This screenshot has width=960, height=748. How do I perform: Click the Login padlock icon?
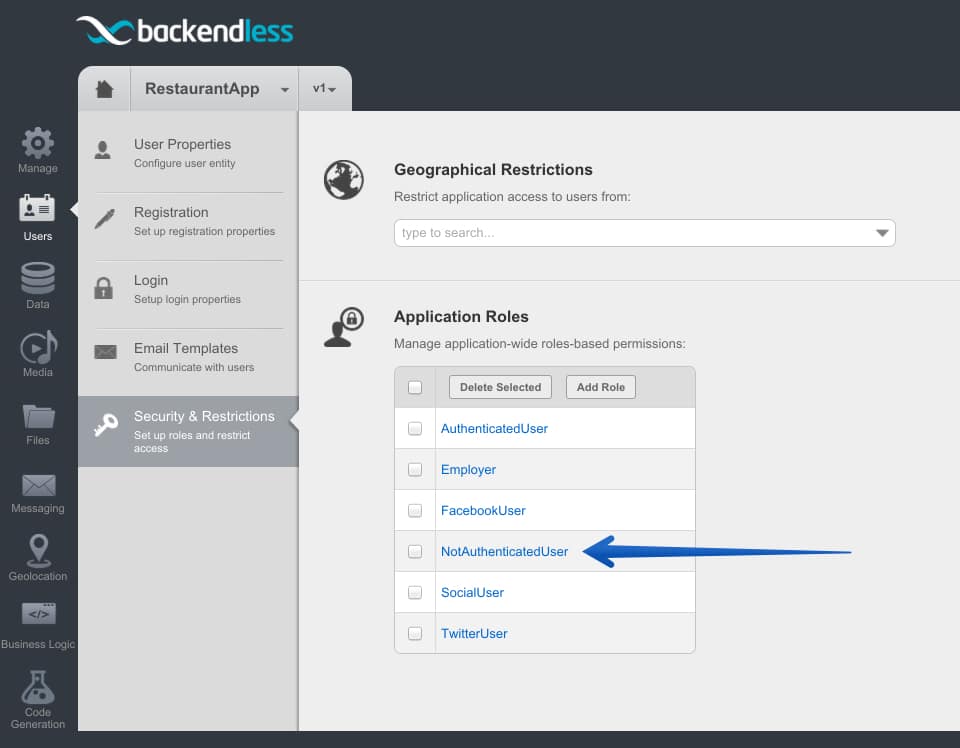[103, 288]
